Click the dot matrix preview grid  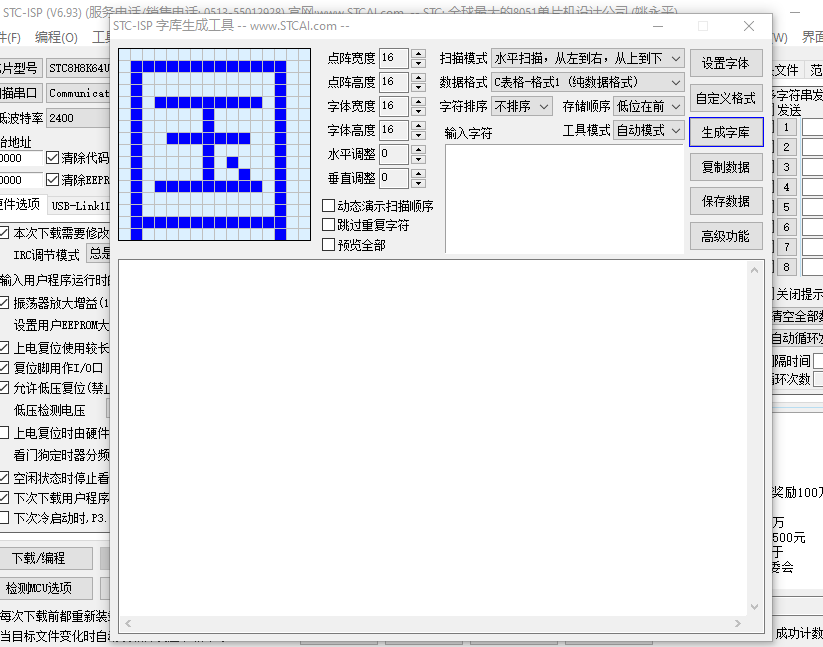click(x=215, y=144)
